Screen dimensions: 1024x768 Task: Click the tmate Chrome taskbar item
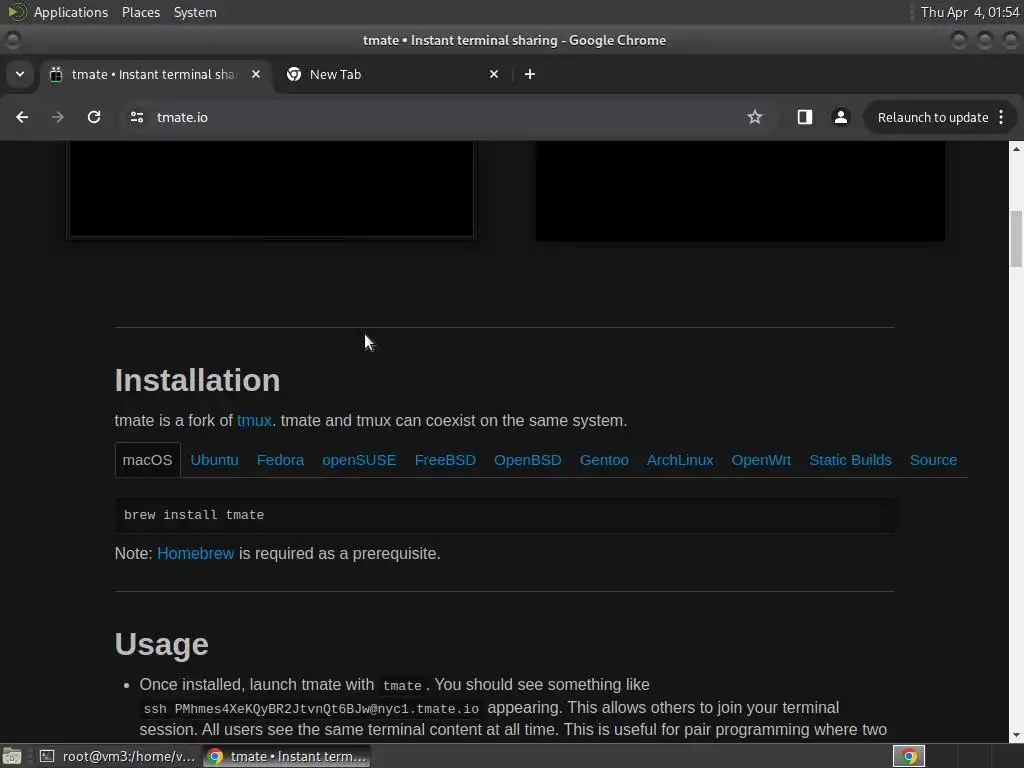coord(286,756)
